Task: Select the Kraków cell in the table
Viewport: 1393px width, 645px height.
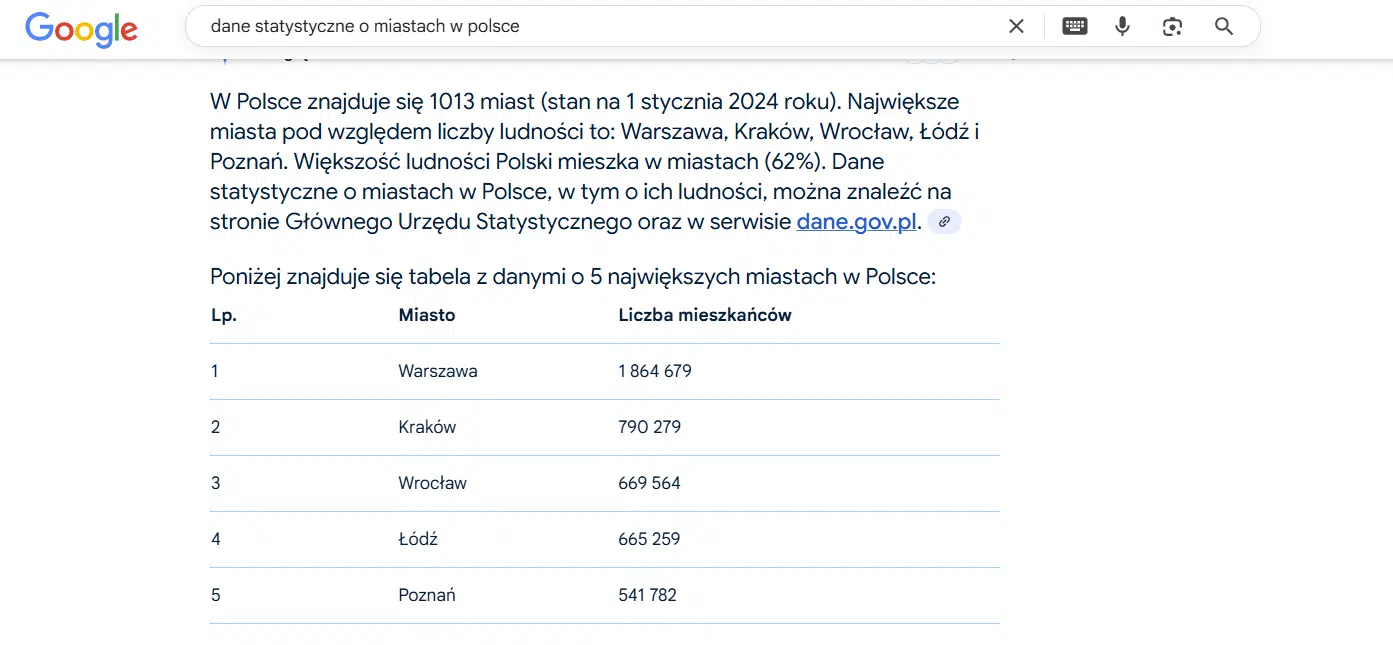Action: [x=427, y=427]
